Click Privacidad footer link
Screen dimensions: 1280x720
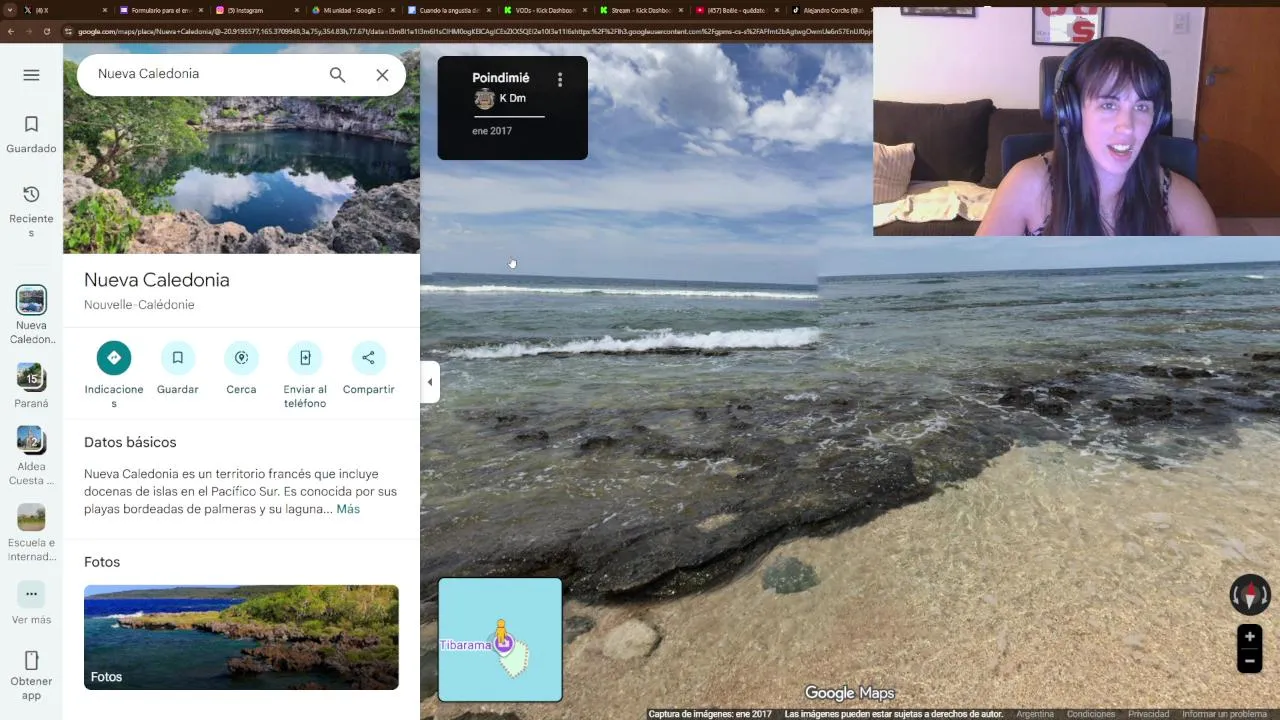(x=1149, y=714)
